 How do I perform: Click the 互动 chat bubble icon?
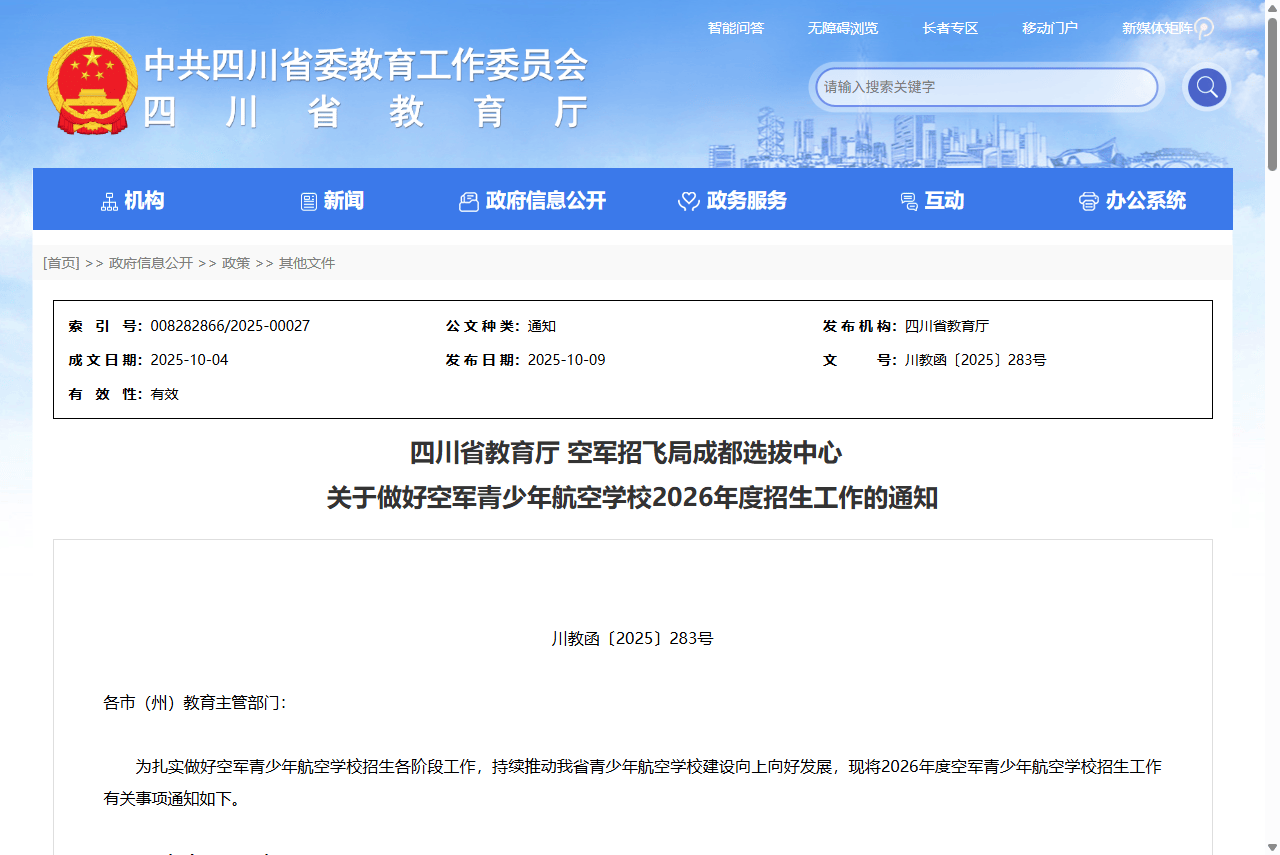908,202
